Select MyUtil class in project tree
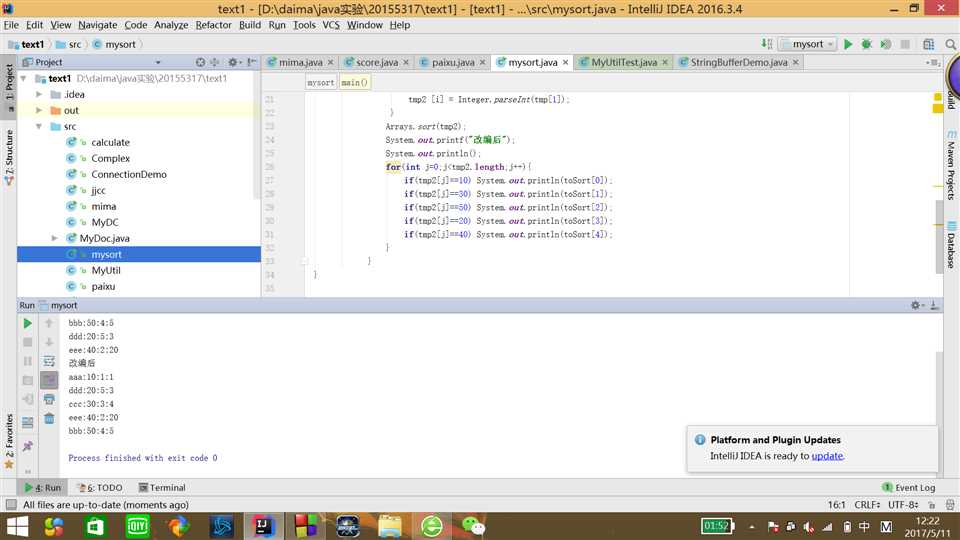The width and height of the screenshot is (960, 540). pyautogui.click(x=105, y=270)
